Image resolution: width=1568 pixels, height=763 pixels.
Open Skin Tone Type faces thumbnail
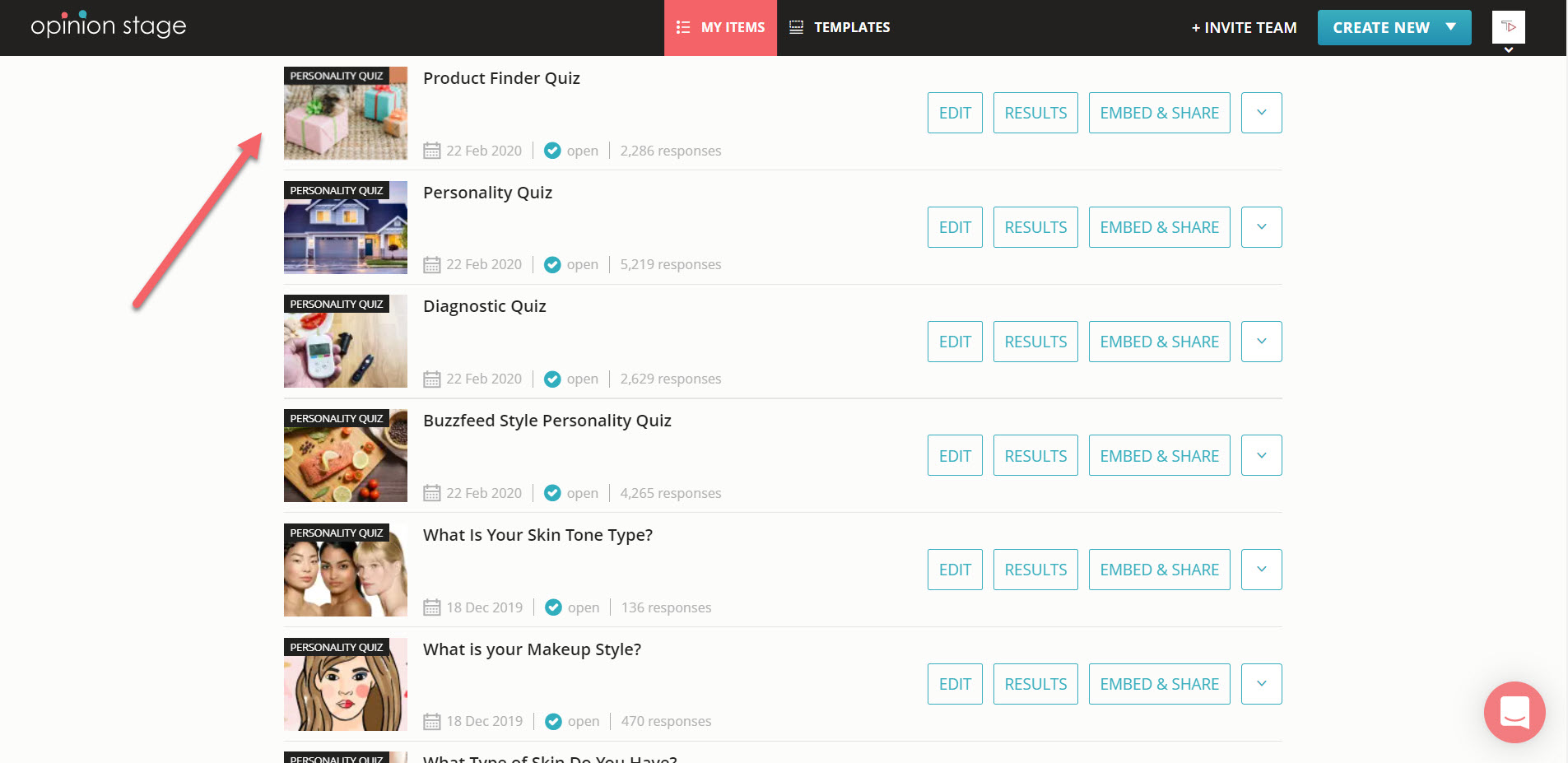(346, 570)
